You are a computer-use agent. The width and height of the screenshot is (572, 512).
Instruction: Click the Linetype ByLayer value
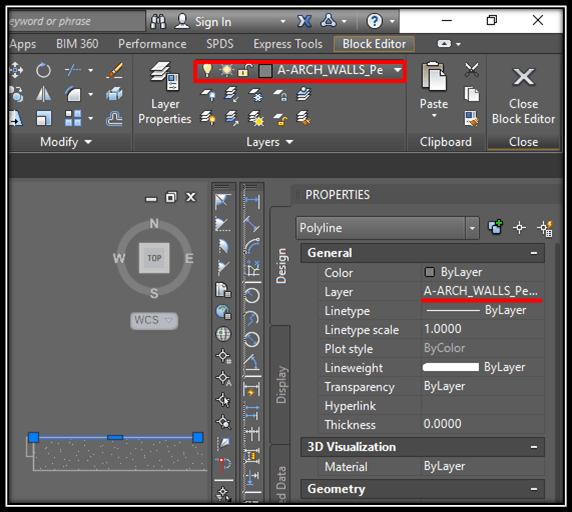506,310
